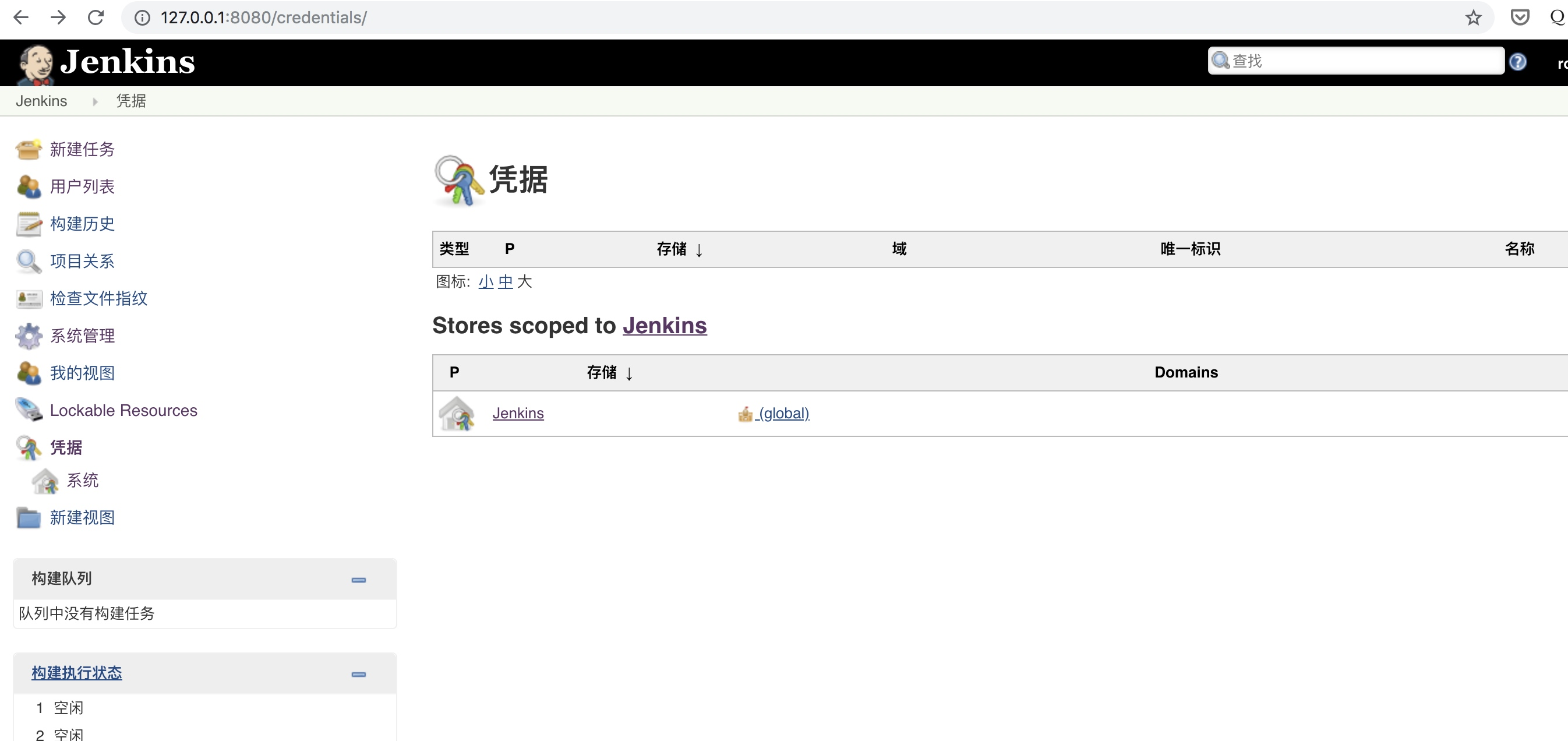Image resolution: width=1568 pixels, height=741 pixels.
Task: Bookmark the page with the star icon
Action: (x=1473, y=17)
